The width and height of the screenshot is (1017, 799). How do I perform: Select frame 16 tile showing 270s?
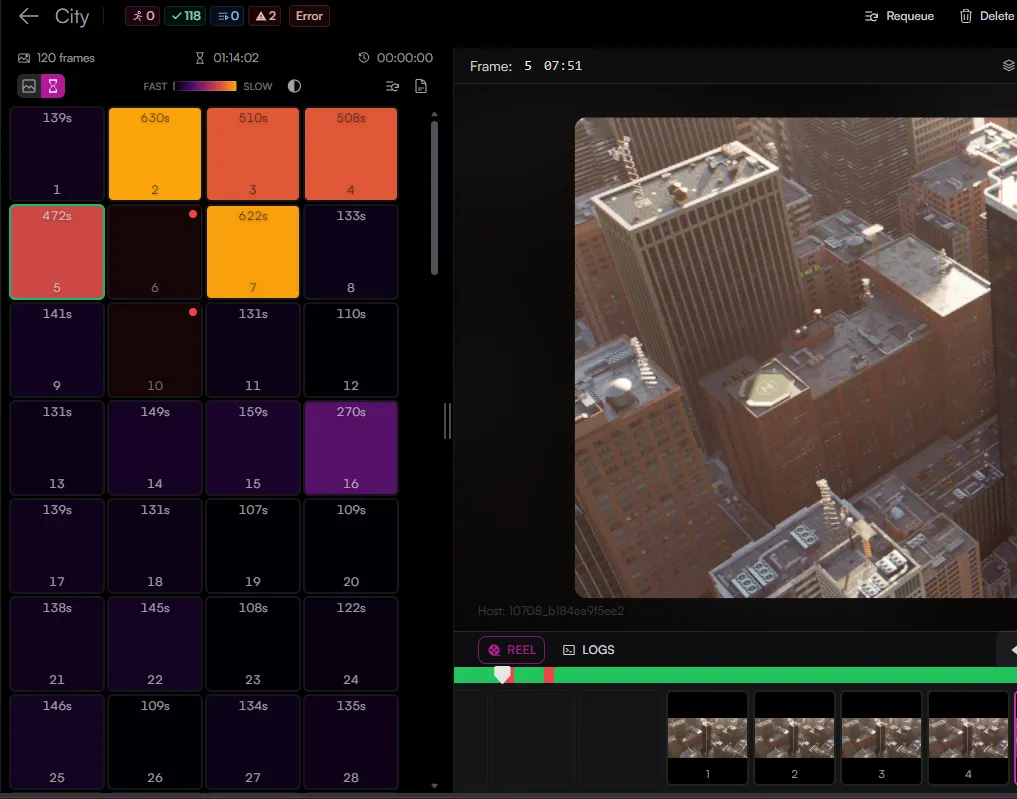351,447
